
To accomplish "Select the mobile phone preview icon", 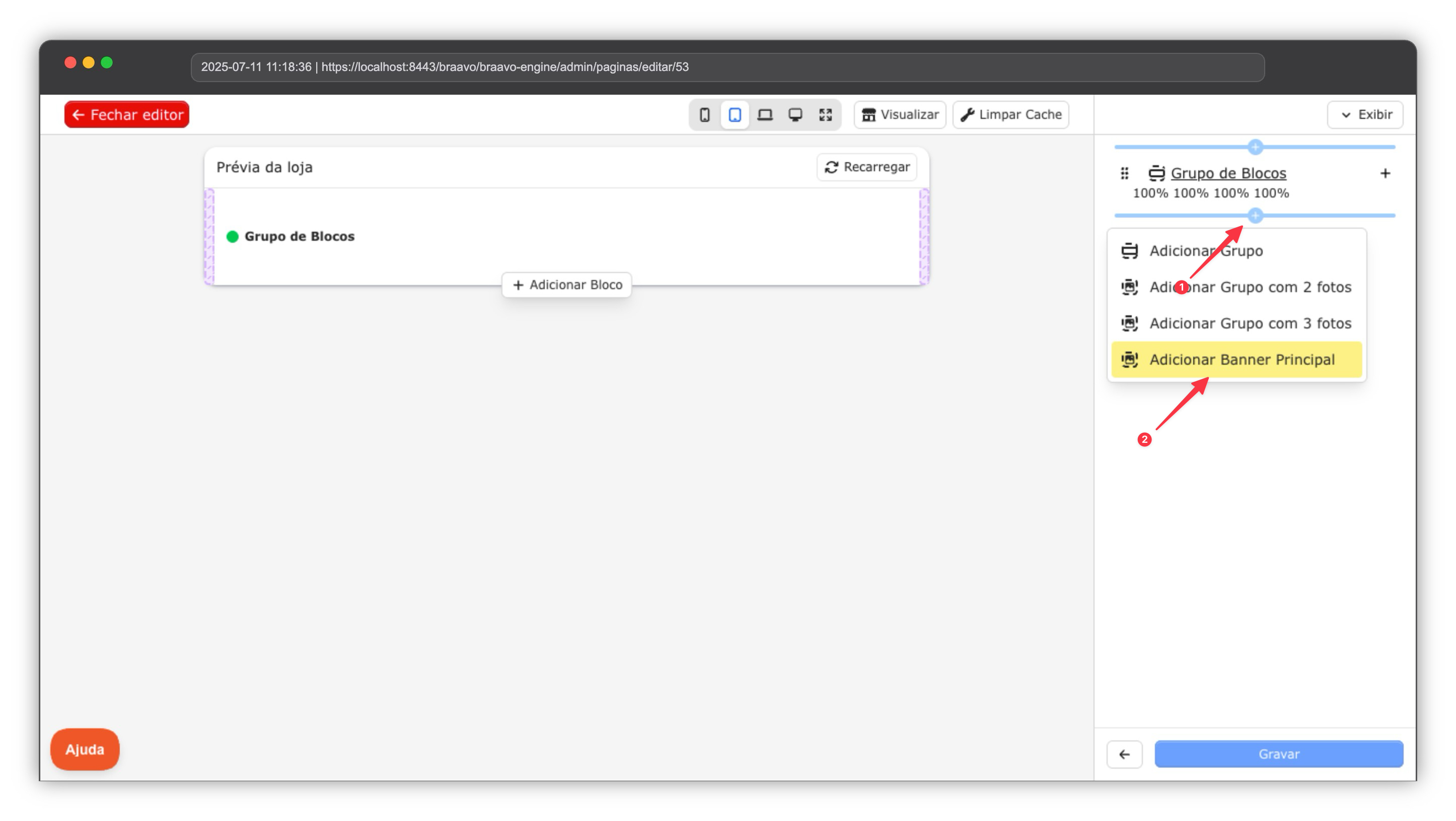I will pyautogui.click(x=704, y=115).
